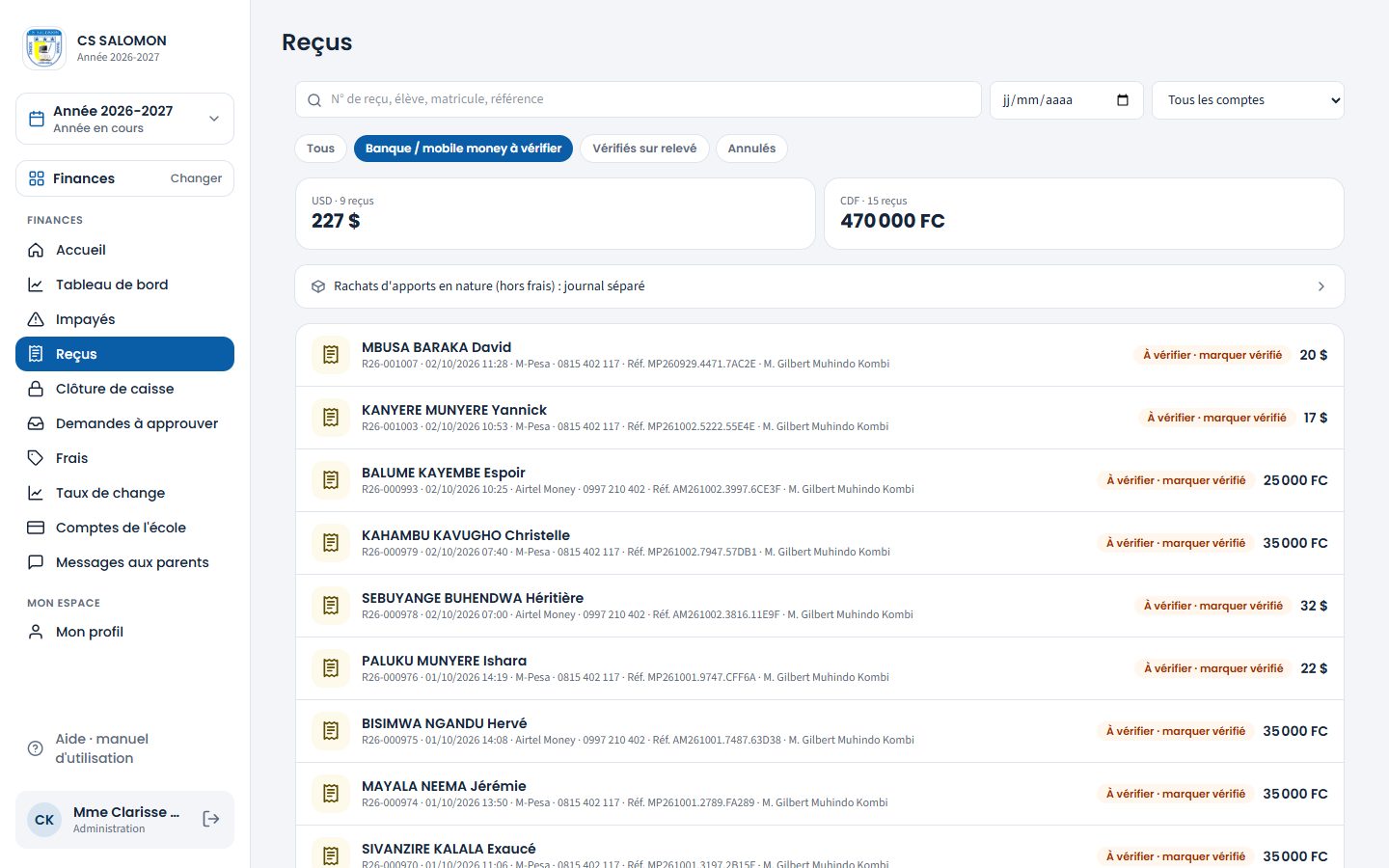Screen dimensions: 1389x868
Task: Click receipt icon for PALUKU MUNYERE Ishara
Action: (x=331, y=668)
